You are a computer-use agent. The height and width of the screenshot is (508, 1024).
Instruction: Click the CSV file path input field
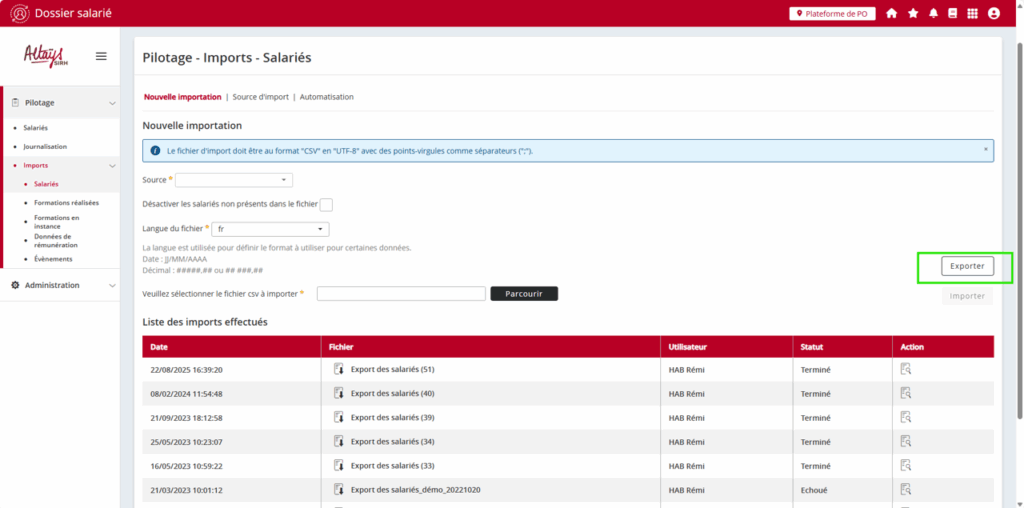tap(401, 294)
